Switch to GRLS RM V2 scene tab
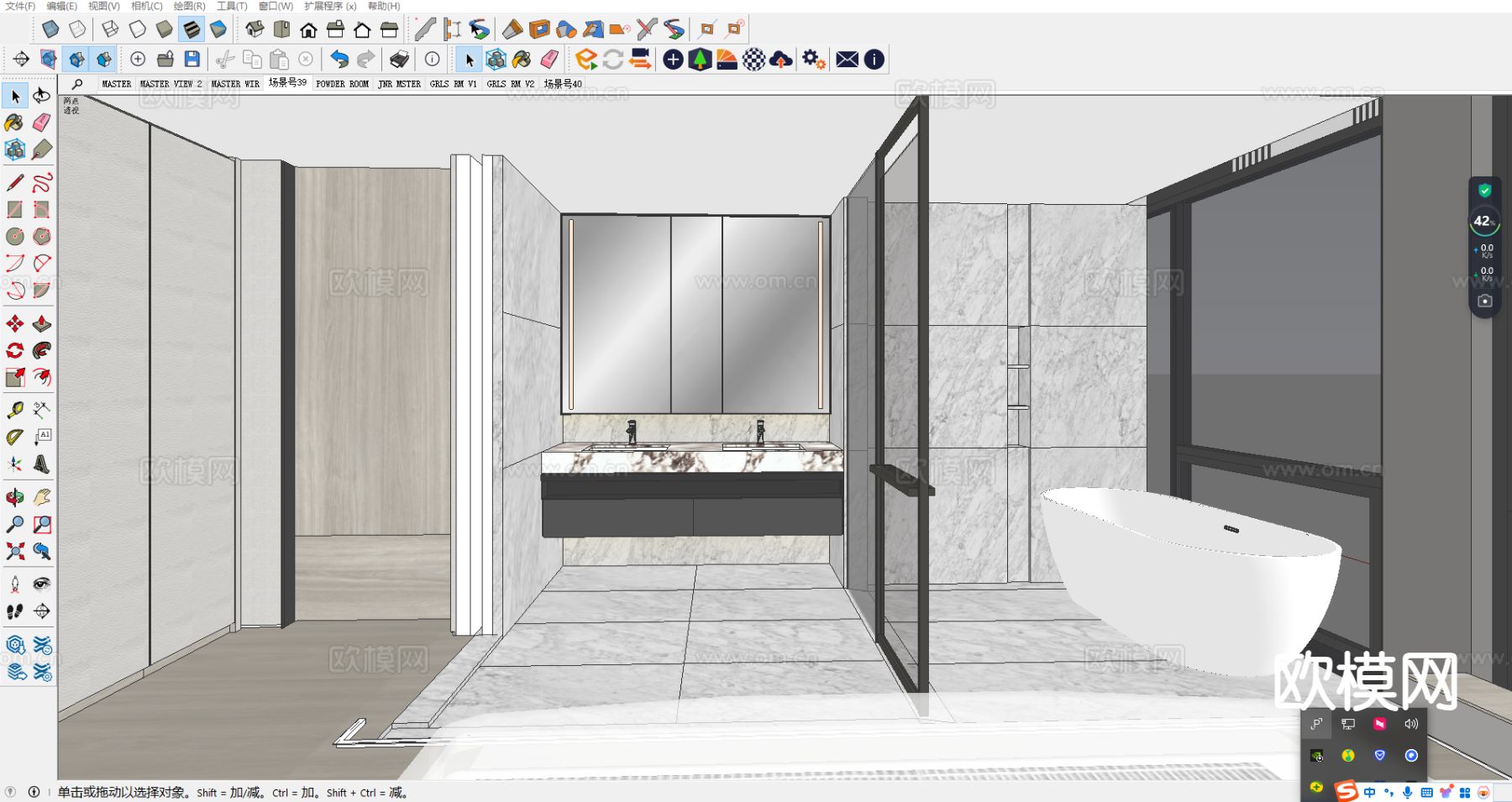Viewport: 1512px width, 802px height. tap(510, 84)
